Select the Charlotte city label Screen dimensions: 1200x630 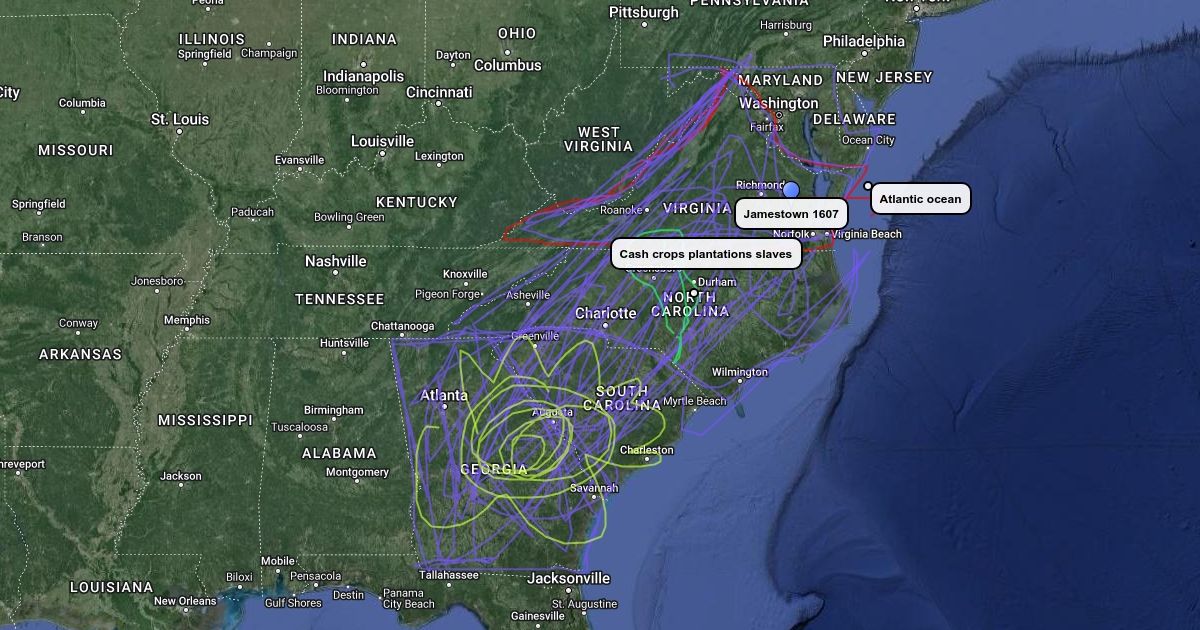click(606, 313)
